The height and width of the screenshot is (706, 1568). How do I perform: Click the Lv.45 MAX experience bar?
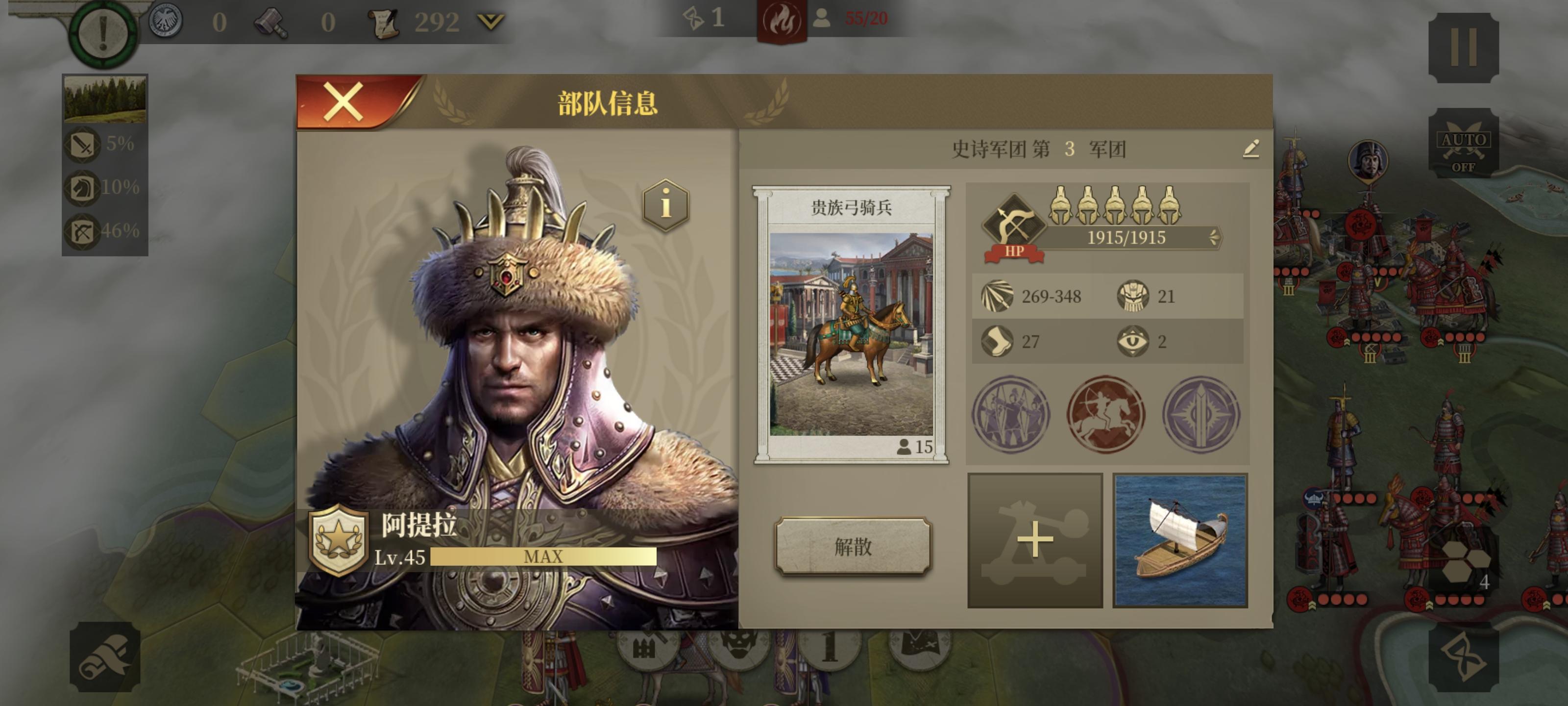tap(543, 557)
